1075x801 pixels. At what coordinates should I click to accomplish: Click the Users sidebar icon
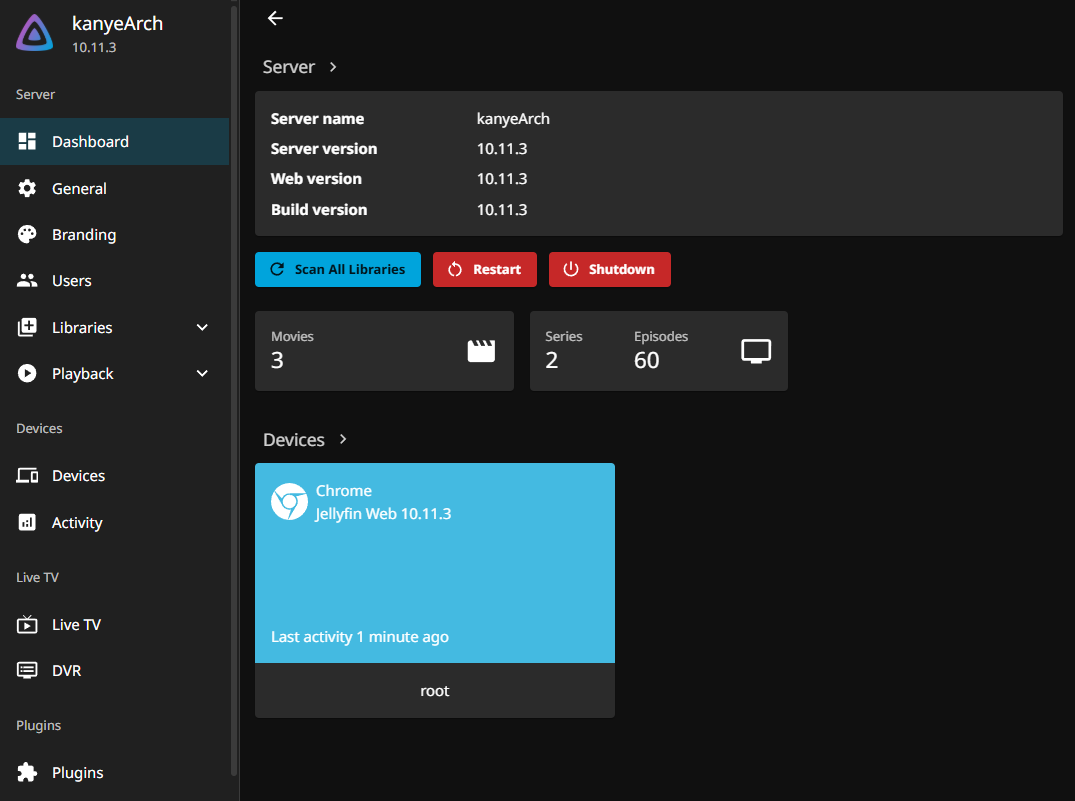27,280
